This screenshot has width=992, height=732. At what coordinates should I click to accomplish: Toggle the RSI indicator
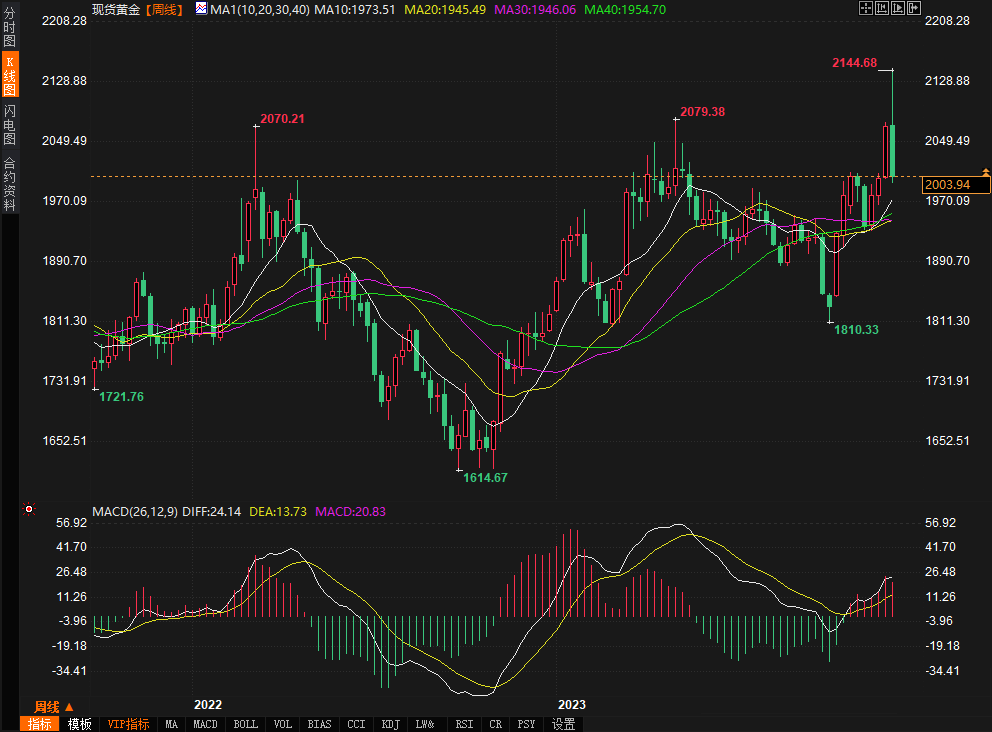pyautogui.click(x=464, y=724)
